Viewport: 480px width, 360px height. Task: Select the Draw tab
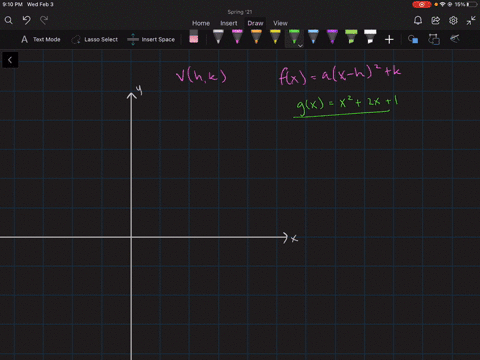255,23
